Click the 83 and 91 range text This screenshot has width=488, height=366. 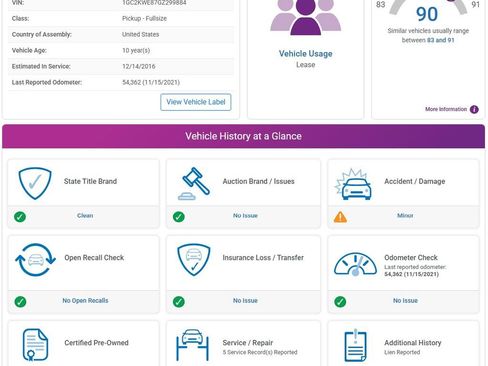click(441, 40)
